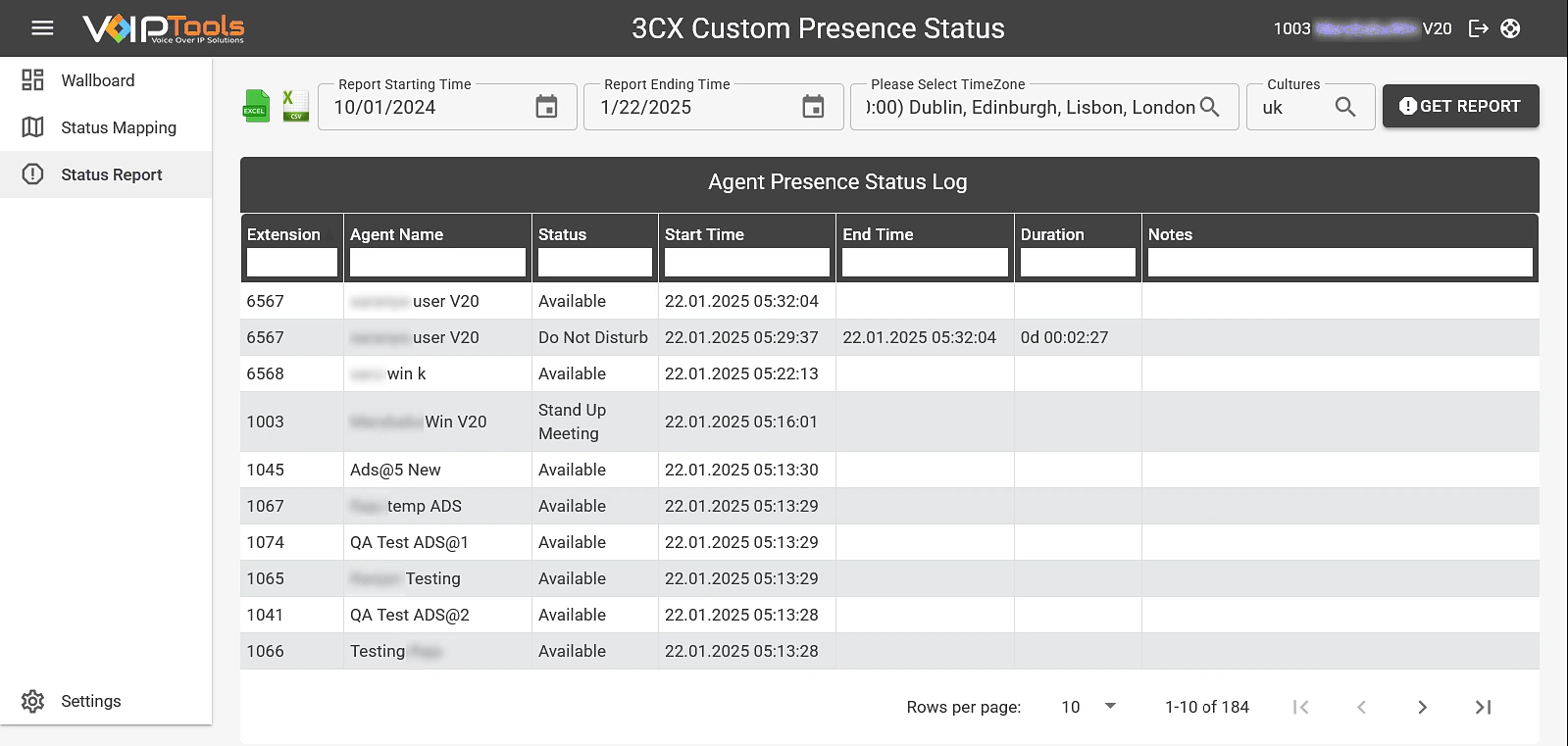Open the Please Select TimeZone combo box
The image size is (1568, 746).
1045,107
